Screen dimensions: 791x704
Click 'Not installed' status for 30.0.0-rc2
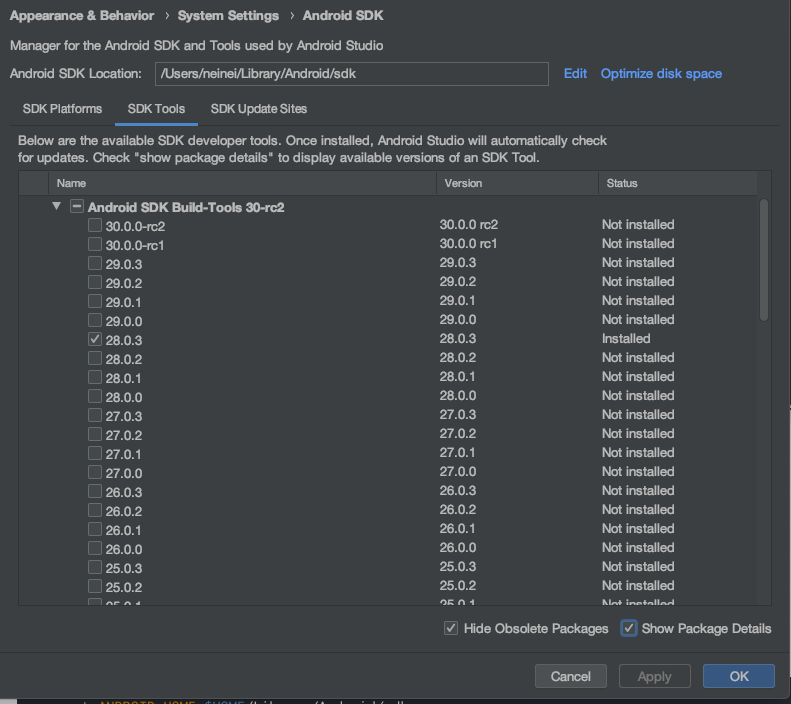[638, 224]
